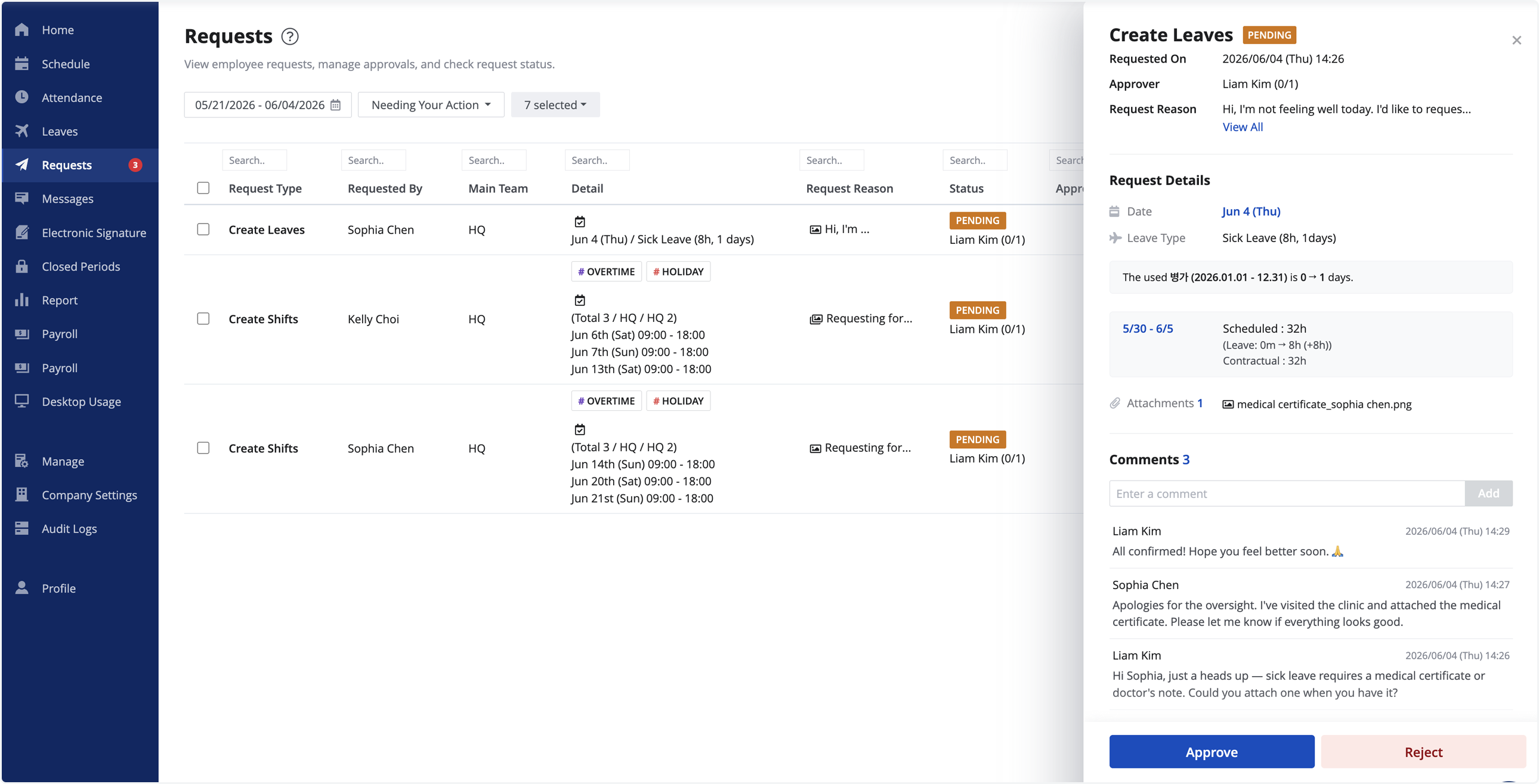Image resolution: width=1539 pixels, height=784 pixels.
Task: Check the Kelly Choi Create Shifts checkbox
Action: [x=203, y=319]
